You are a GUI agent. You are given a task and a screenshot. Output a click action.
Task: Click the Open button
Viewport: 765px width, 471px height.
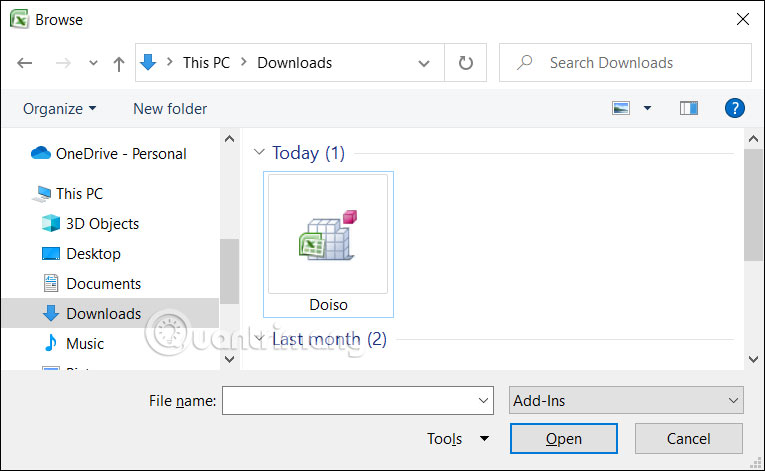(x=563, y=439)
